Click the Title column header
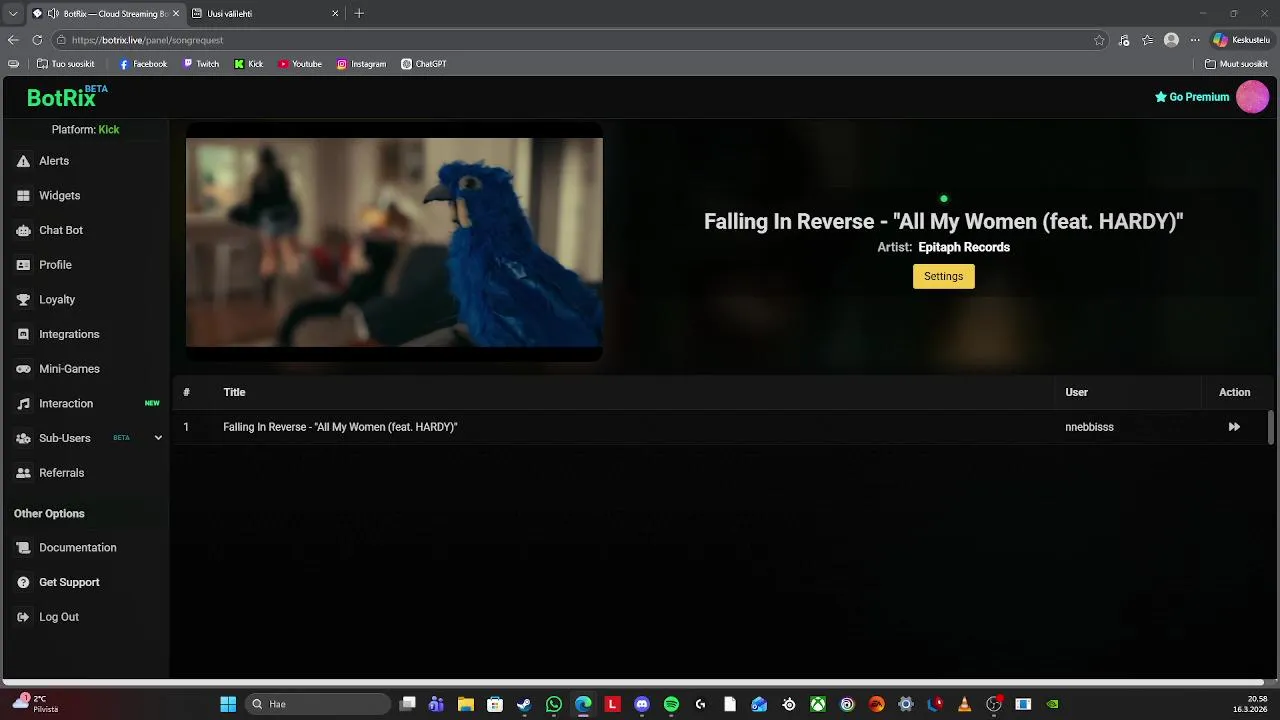 tap(234, 392)
